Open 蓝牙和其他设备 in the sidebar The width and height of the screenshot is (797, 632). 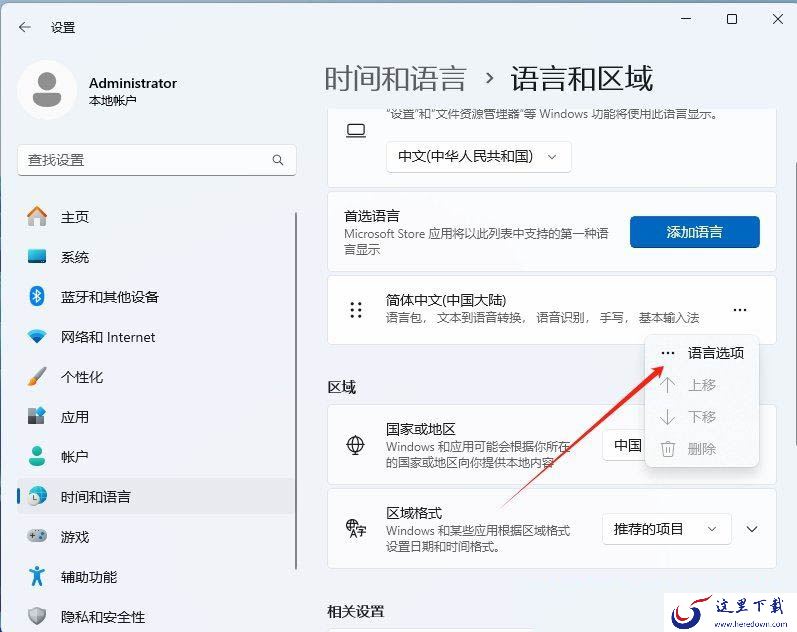click(x=156, y=296)
